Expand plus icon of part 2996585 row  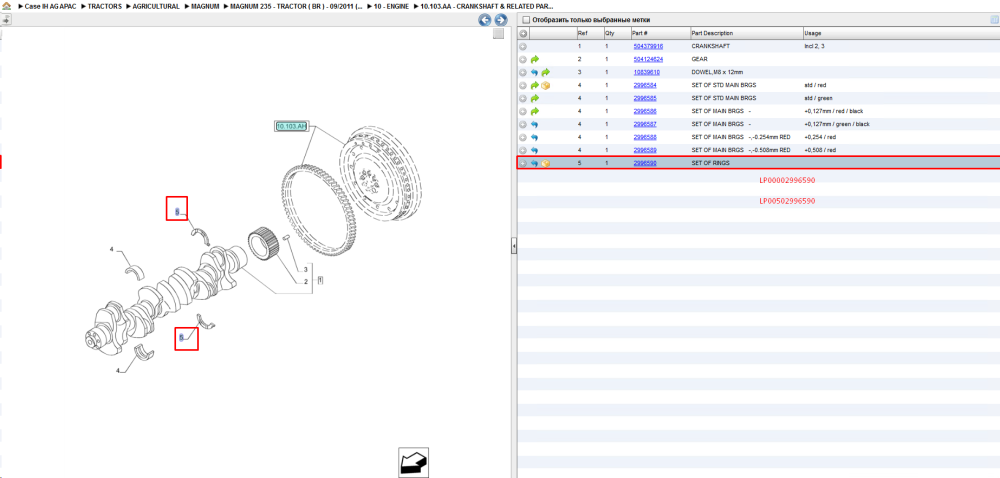(x=523, y=99)
